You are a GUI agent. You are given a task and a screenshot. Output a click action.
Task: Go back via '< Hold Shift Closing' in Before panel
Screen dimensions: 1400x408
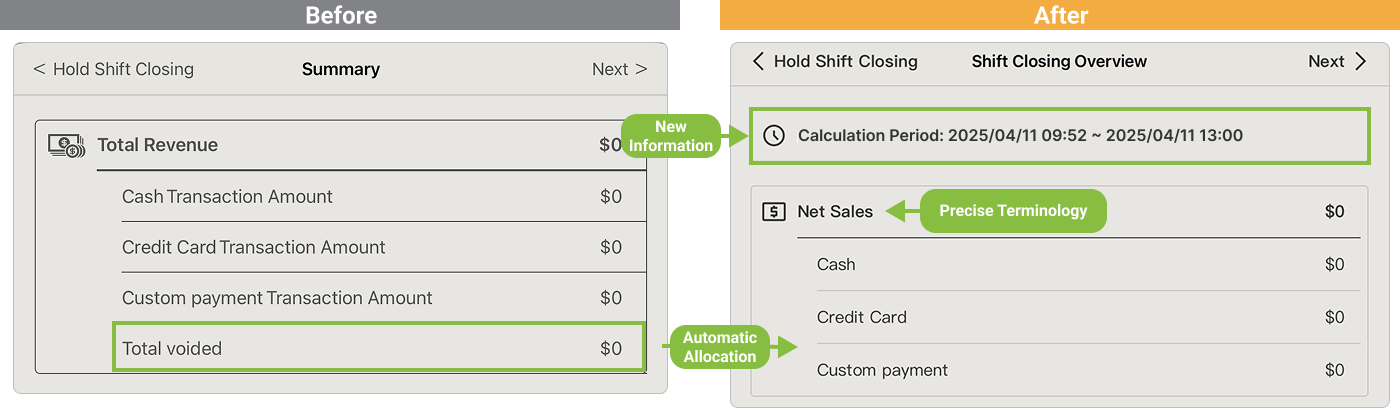click(x=113, y=69)
